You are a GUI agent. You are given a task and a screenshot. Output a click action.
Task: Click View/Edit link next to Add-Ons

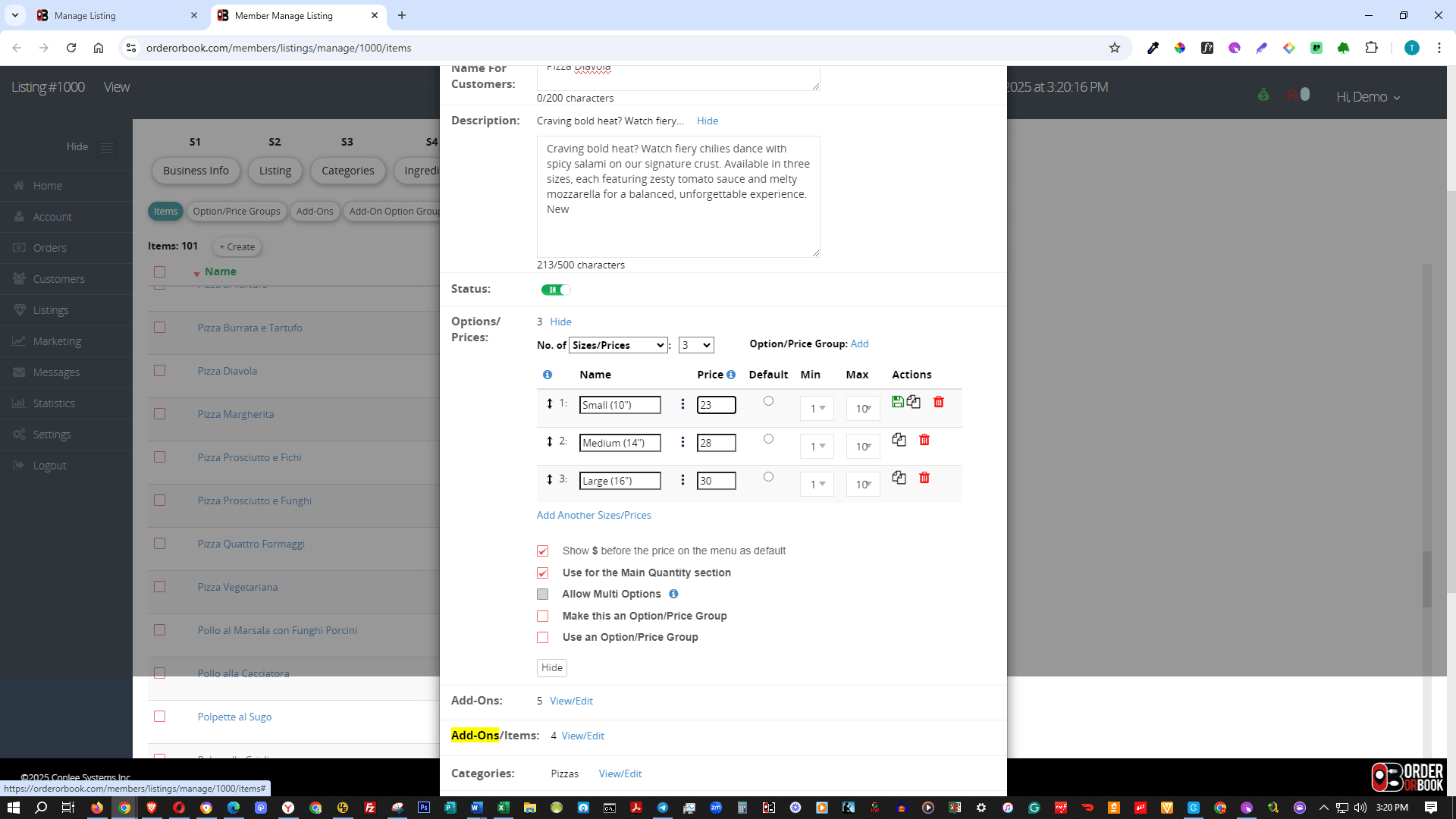click(x=571, y=701)
